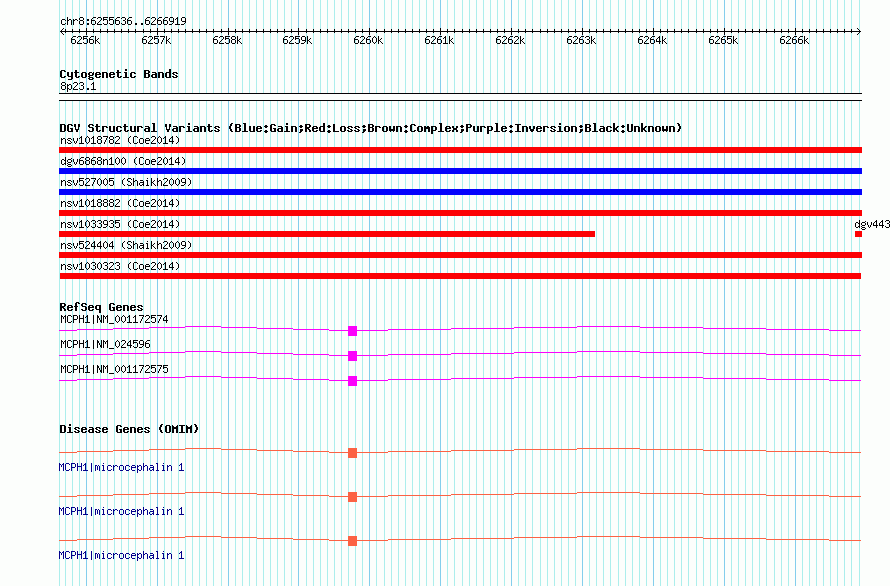
Task: Click the third orange OMIM exon box
Action: pos(352,541)
